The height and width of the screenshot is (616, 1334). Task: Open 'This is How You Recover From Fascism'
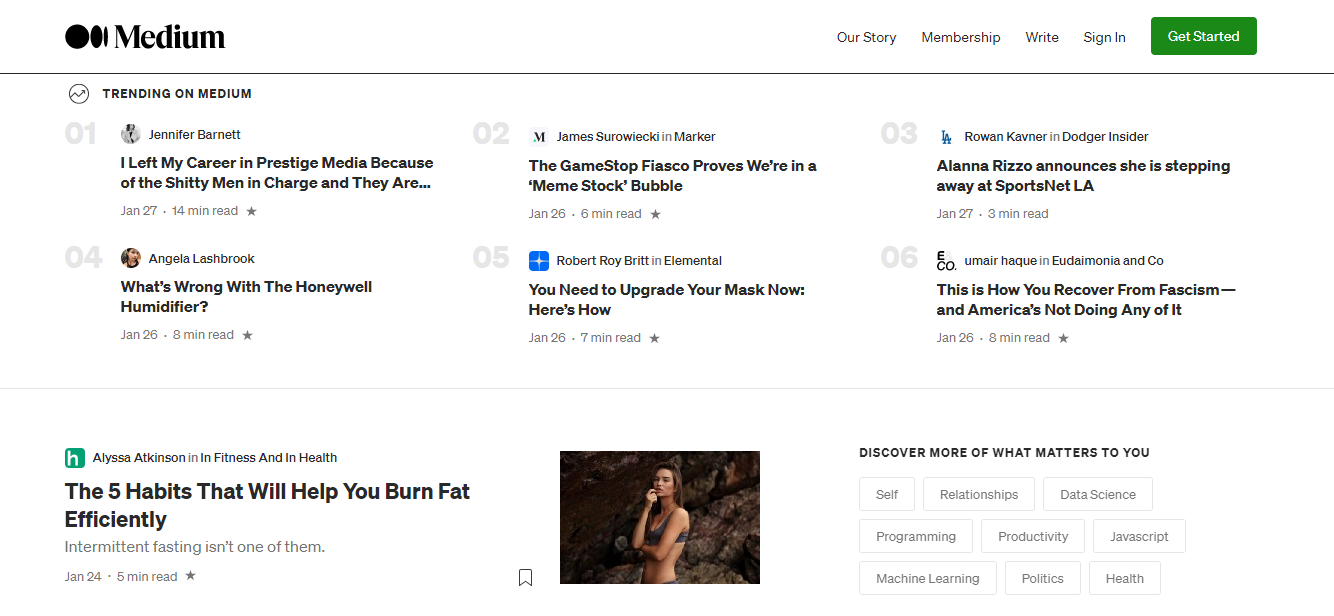[1086, 300]
